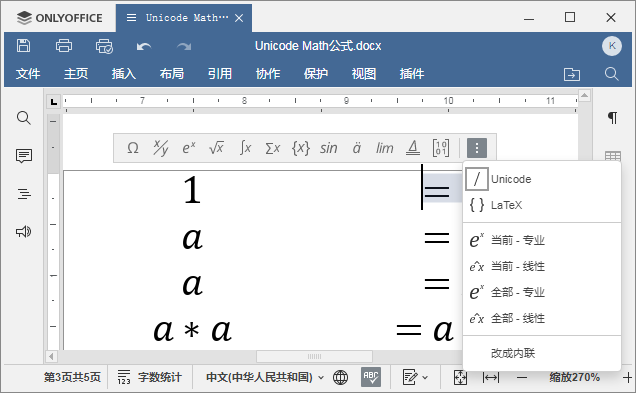Click horizontal scrollbar left arrow
Image resolution: width=636 pixels, height=393 pixels.
[x=51, y=356]
